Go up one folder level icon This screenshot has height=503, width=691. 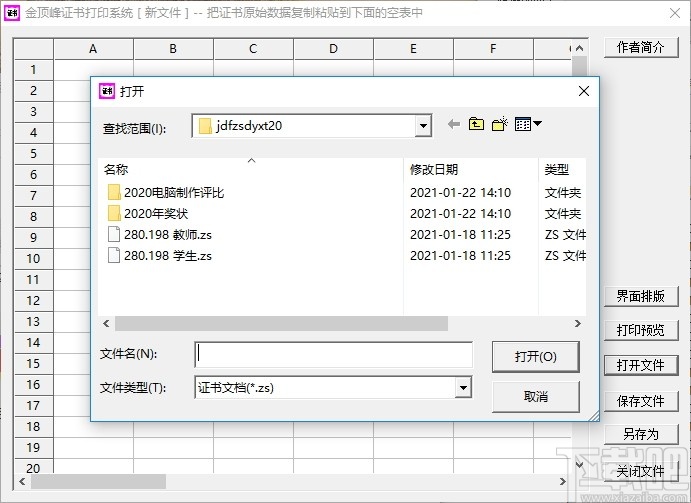[x=476, y=125]
